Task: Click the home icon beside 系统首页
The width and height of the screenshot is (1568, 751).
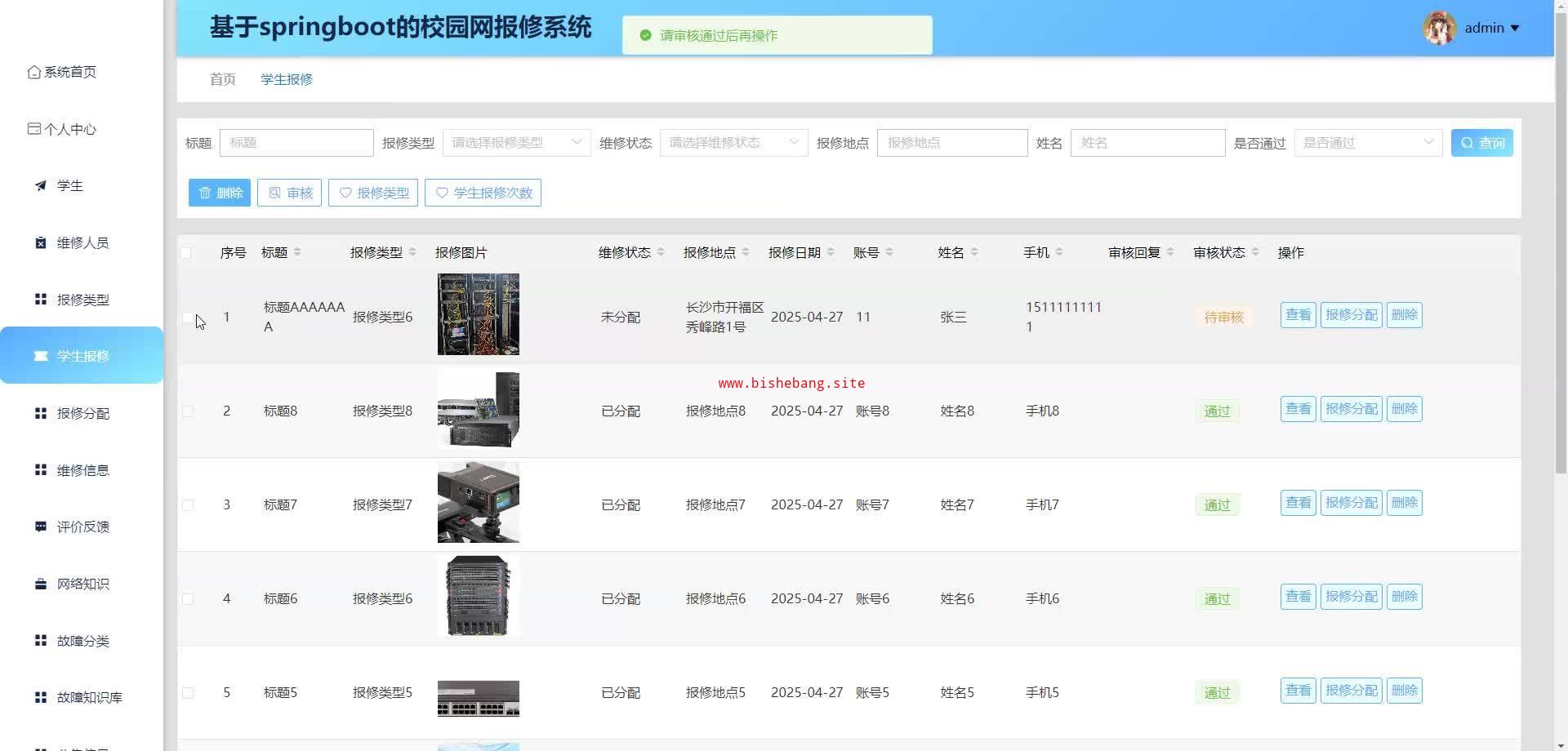Action: (x=33, y=72)
